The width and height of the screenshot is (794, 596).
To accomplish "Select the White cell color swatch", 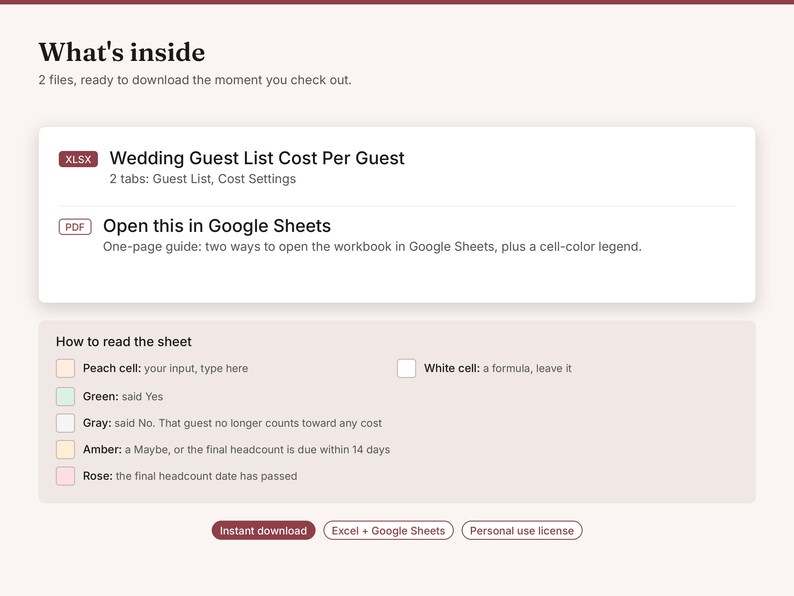I will pyautogui.click(x=406, y=368).
